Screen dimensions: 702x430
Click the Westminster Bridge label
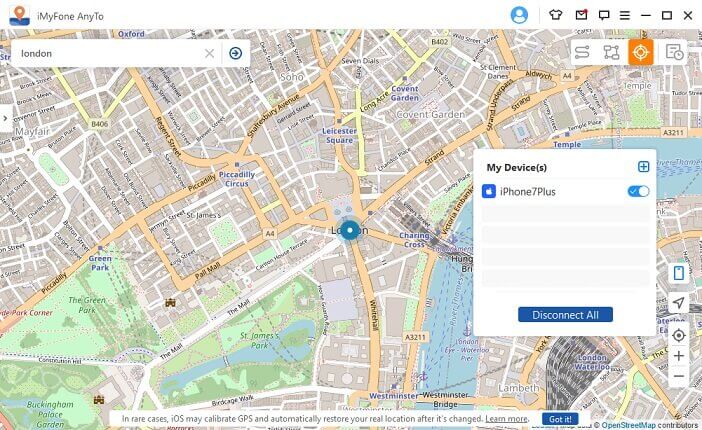coord(445,400)
